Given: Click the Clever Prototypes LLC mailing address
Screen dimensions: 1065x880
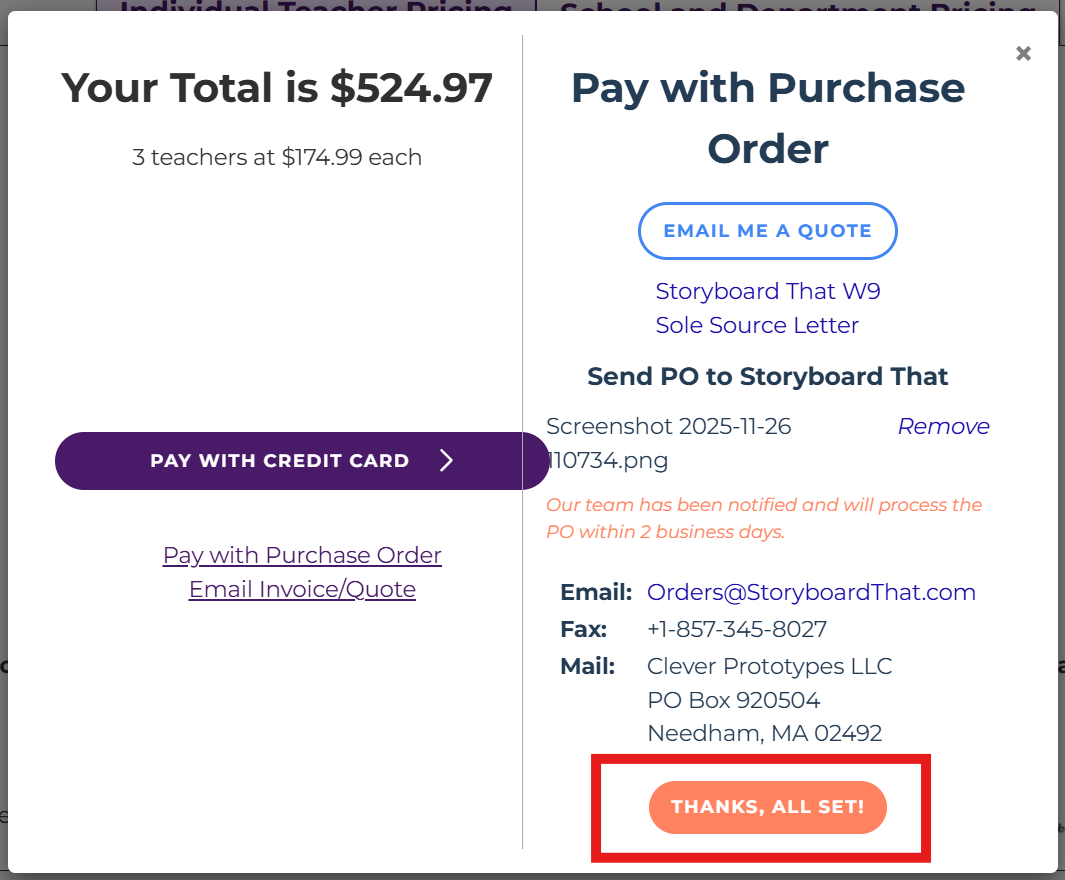Looking at the screenshot, I should click(x=769, y=666).
